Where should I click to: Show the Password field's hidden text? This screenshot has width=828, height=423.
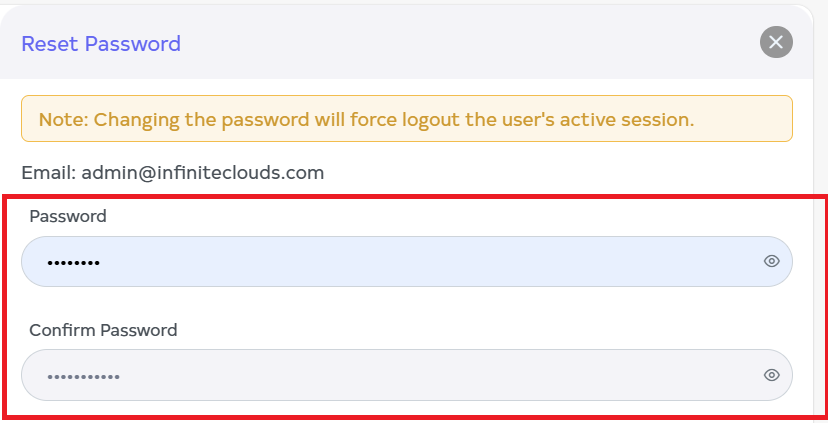(x=771, y=262)
